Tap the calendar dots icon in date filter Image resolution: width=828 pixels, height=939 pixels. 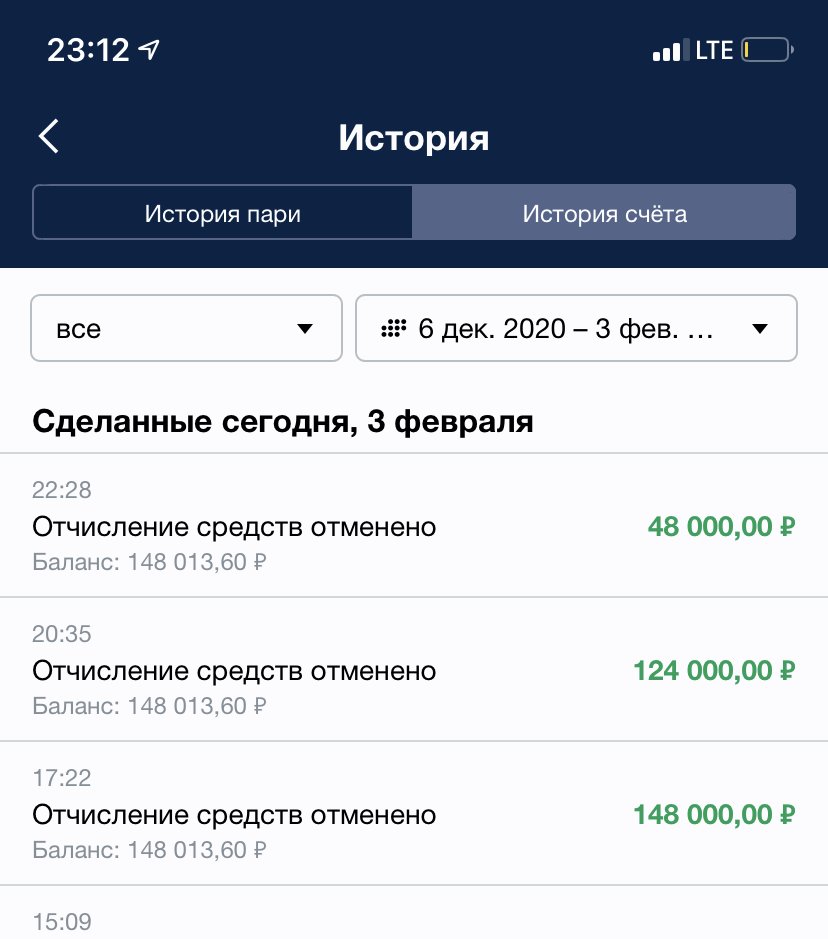[393, 329]
